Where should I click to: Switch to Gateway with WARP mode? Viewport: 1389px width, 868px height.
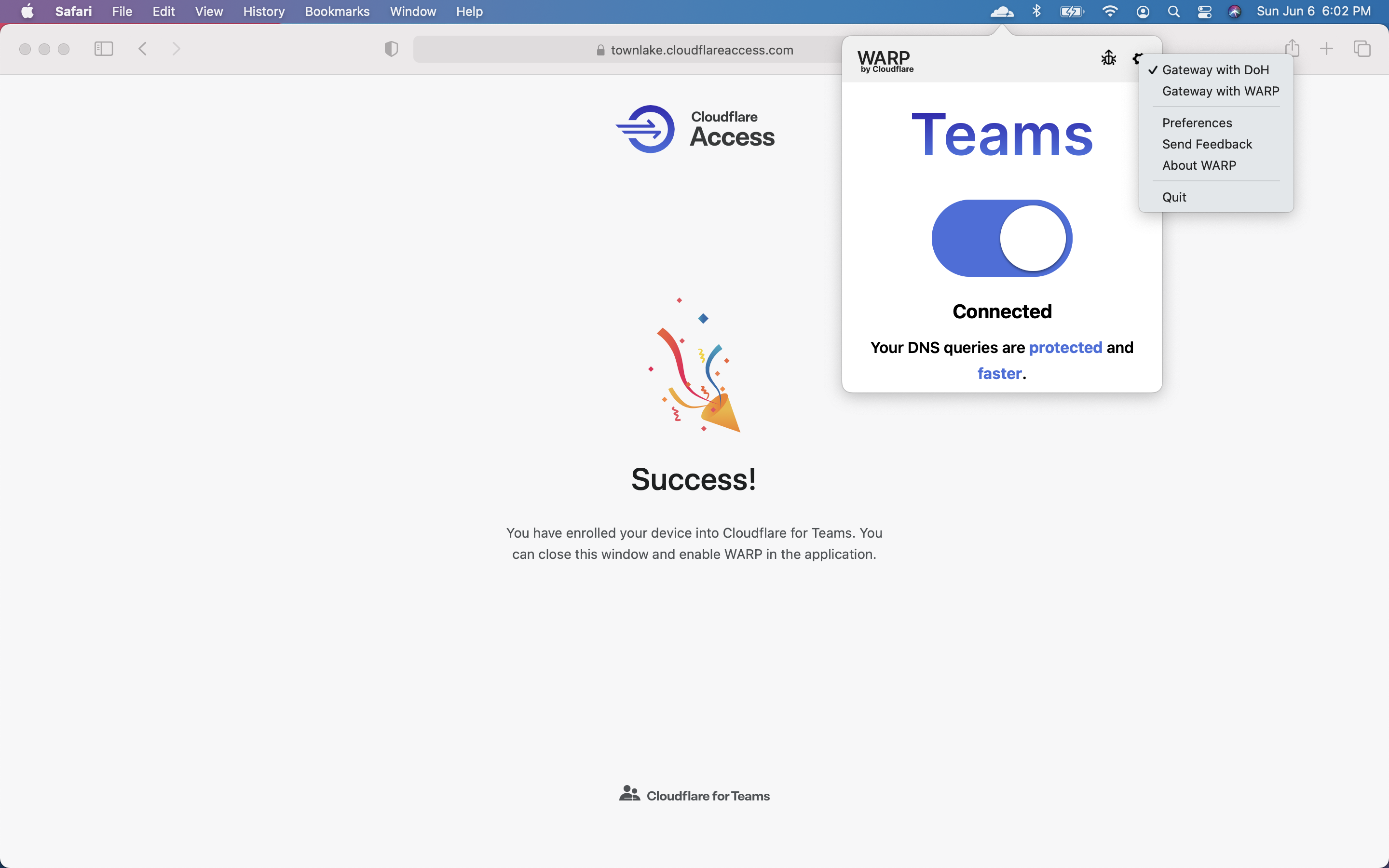coord(1220,91)
